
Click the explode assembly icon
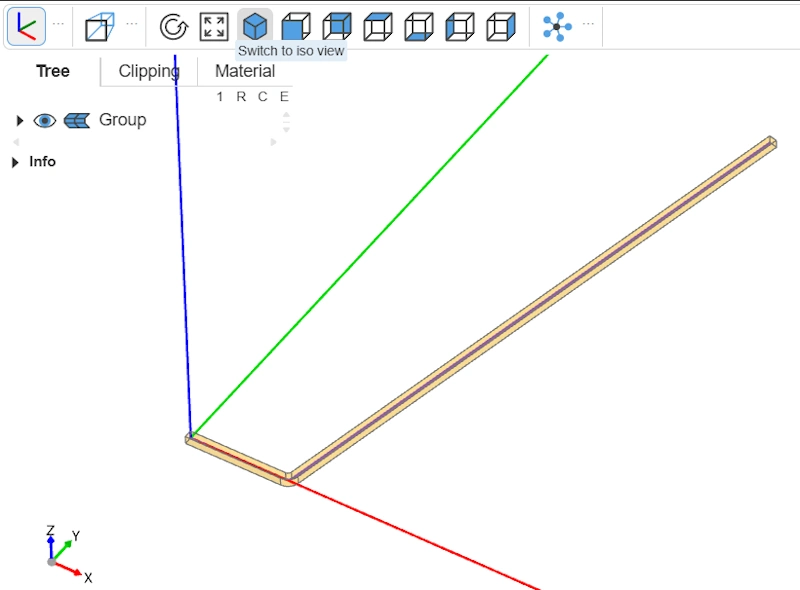coord(558,26)
